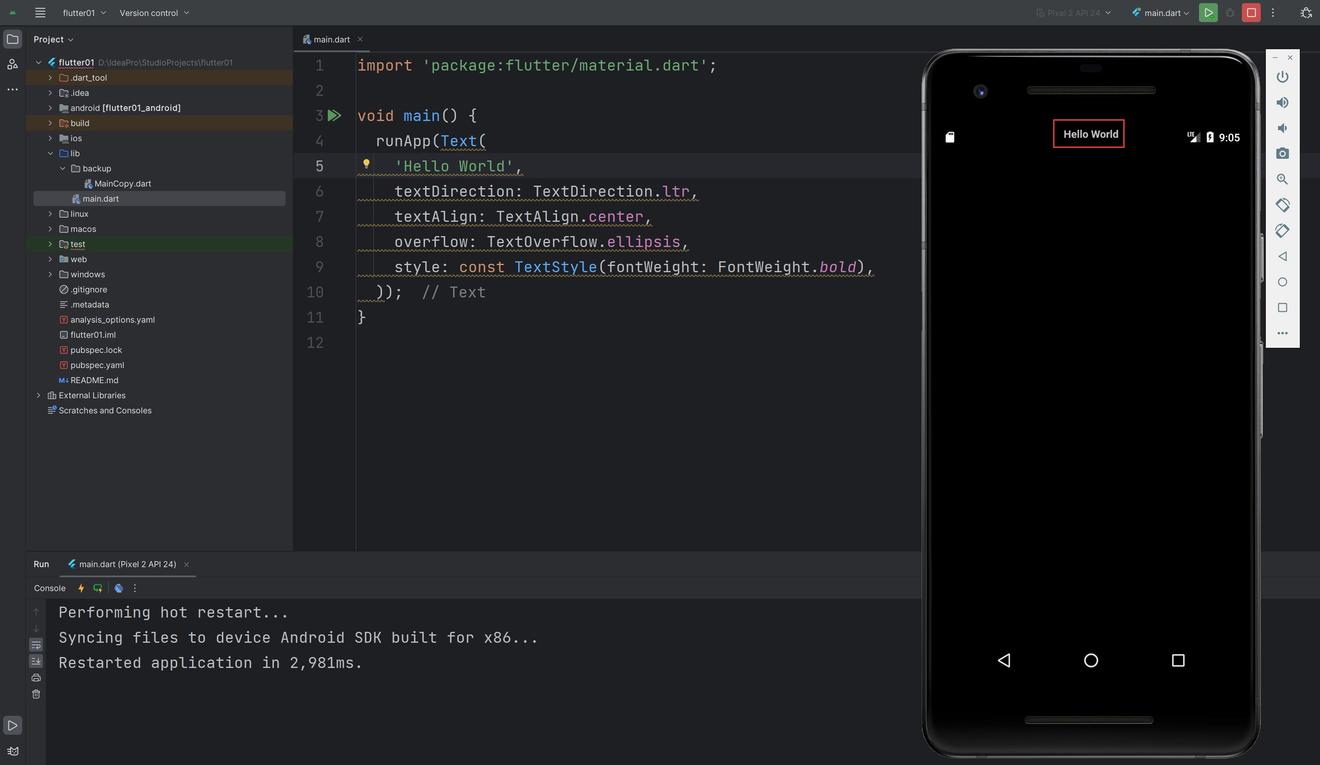The height and width of the screenshot is (765, 1320).
Task: Click the Flutter Hot Reload lightning icon
Action: [x=81, y=588]
